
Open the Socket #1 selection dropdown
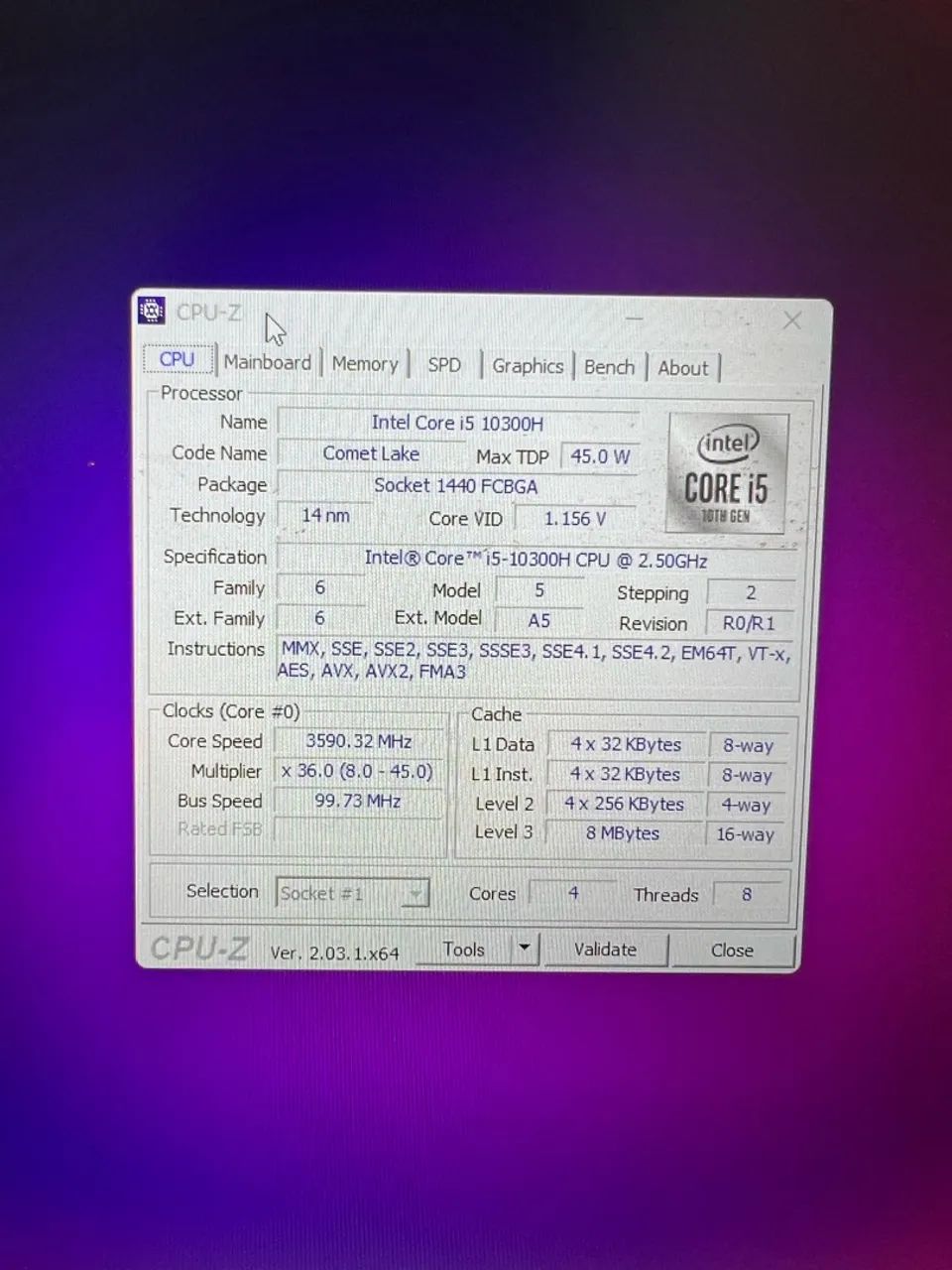[x=352, y=893]
